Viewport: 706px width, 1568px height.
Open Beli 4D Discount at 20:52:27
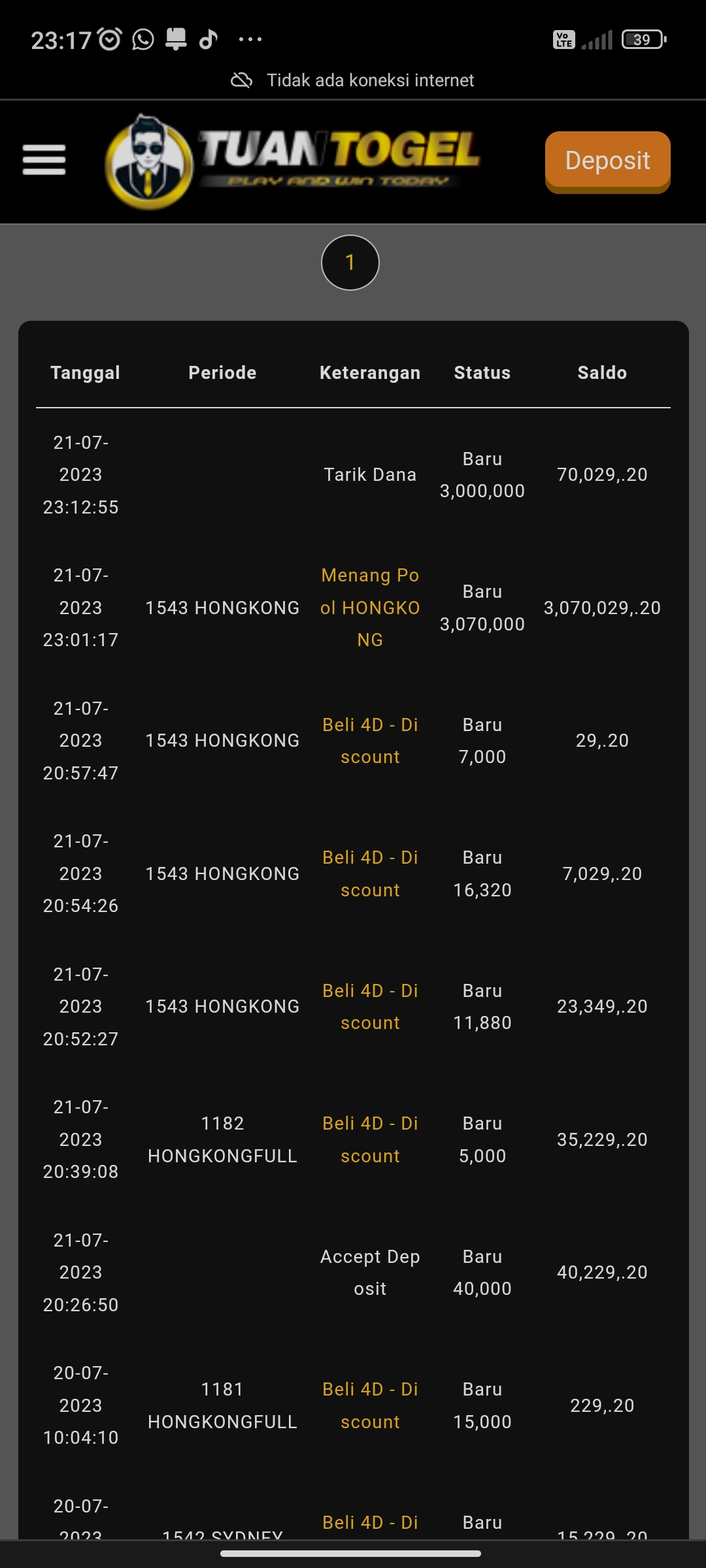tap(370, 1007)
